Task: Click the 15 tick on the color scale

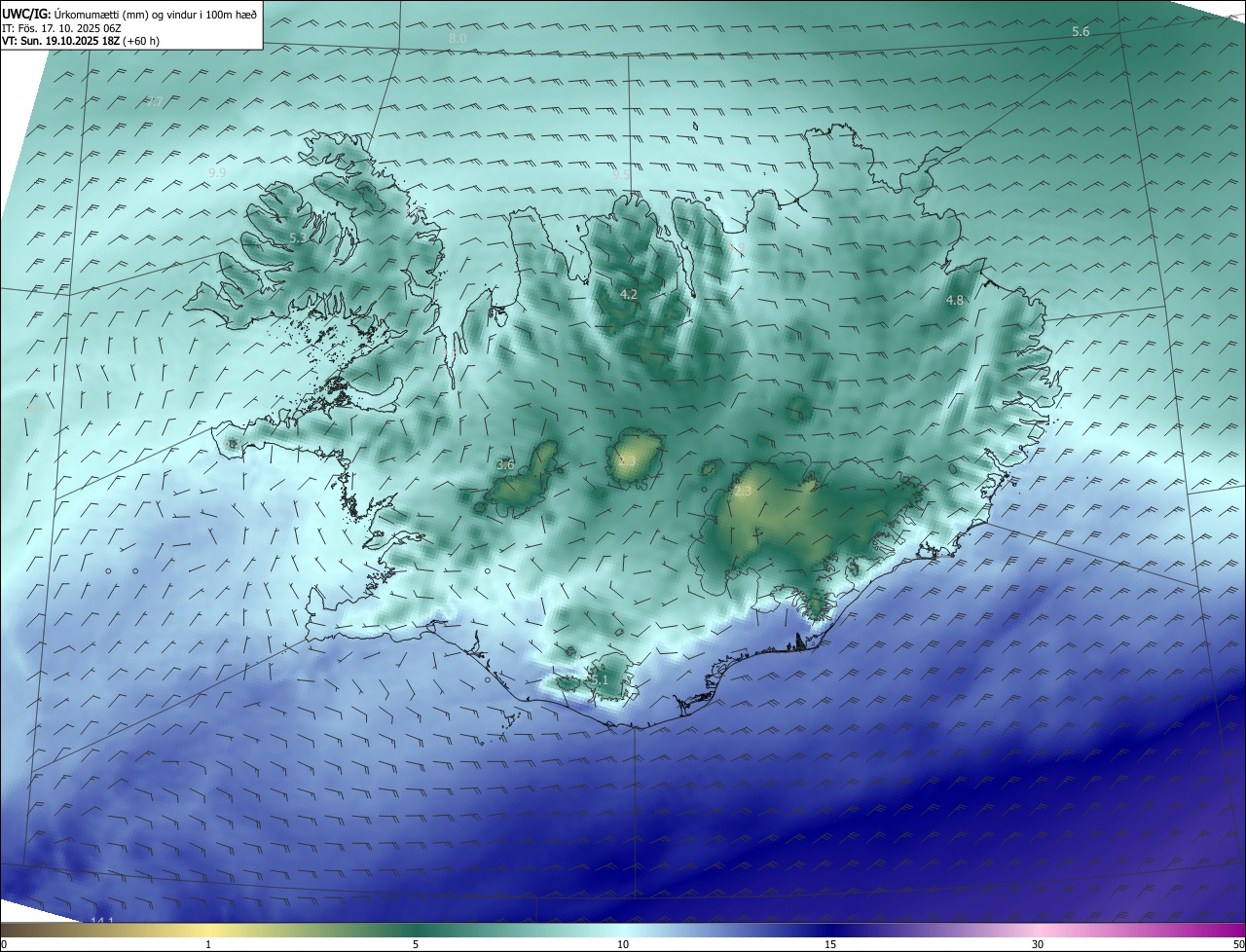Action: click(830, 944)
